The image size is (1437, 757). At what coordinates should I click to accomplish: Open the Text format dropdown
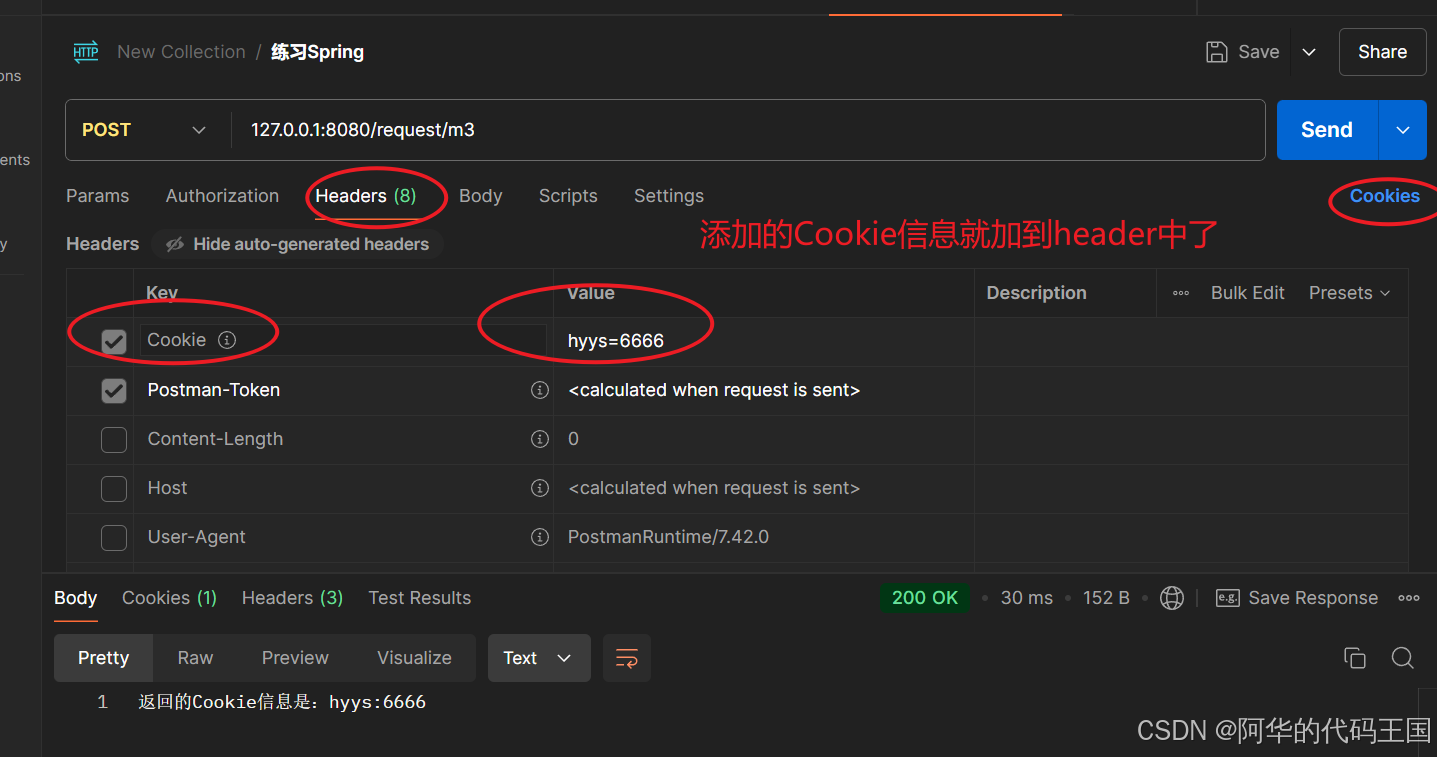[x=539, y=658]
